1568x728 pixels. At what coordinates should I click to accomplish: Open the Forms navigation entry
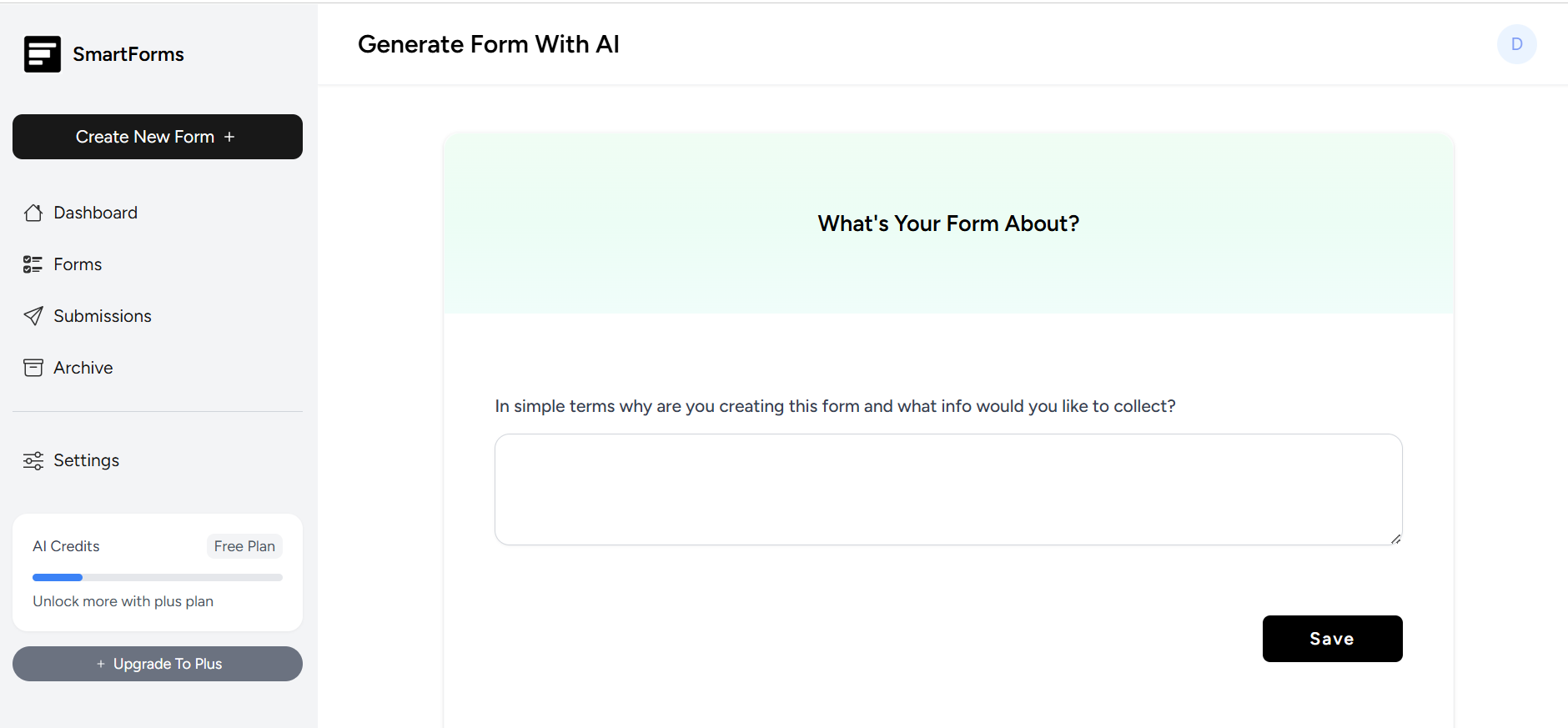point(77,264)
